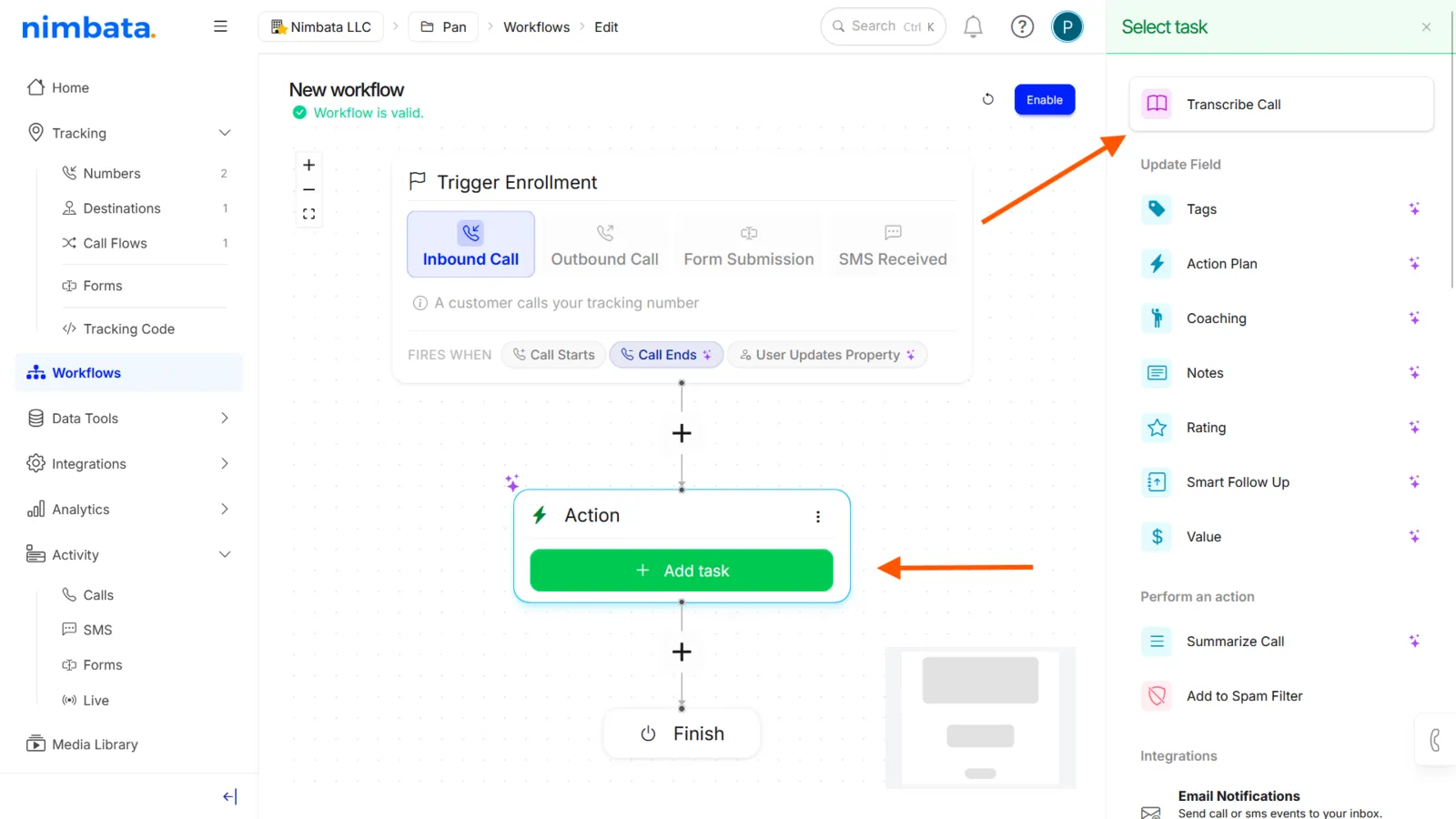
Task: Open the user avatar P menu
Action: 1067,26
